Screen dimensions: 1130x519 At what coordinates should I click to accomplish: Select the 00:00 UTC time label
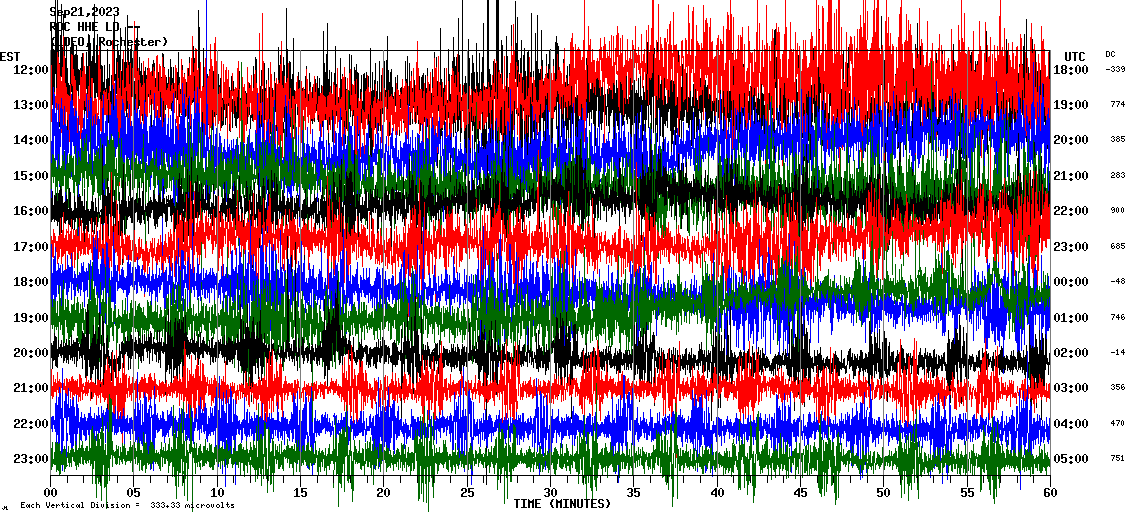click(x=1071, y=282)
